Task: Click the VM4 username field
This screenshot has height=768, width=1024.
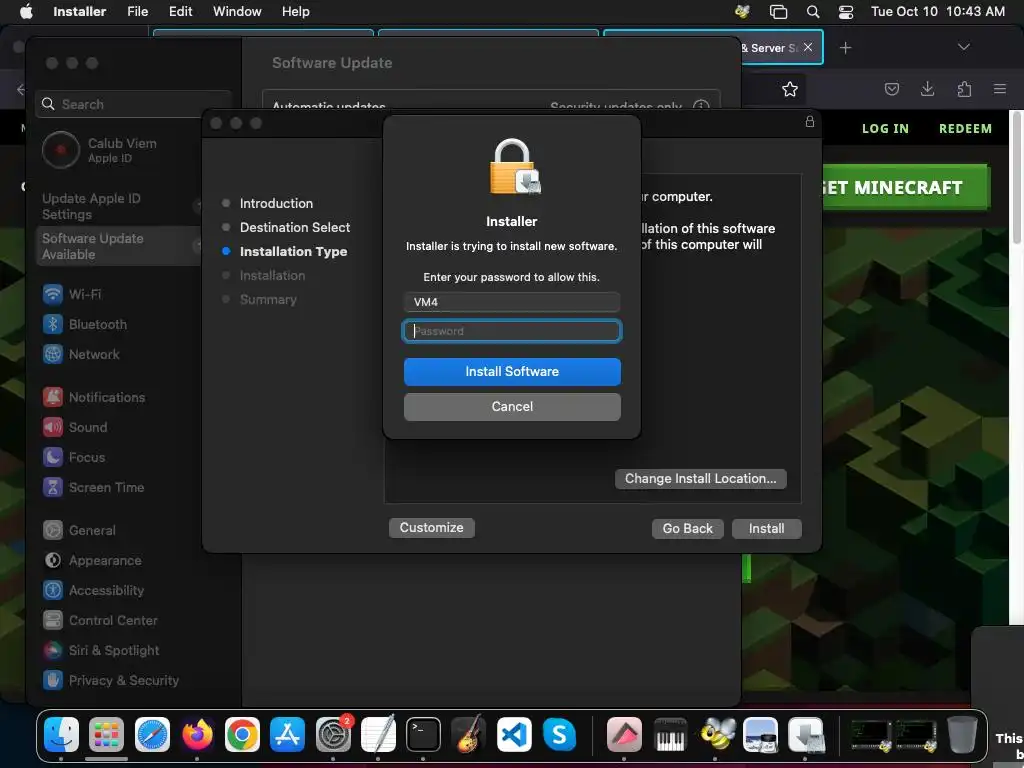Action: tap(512, 302)
